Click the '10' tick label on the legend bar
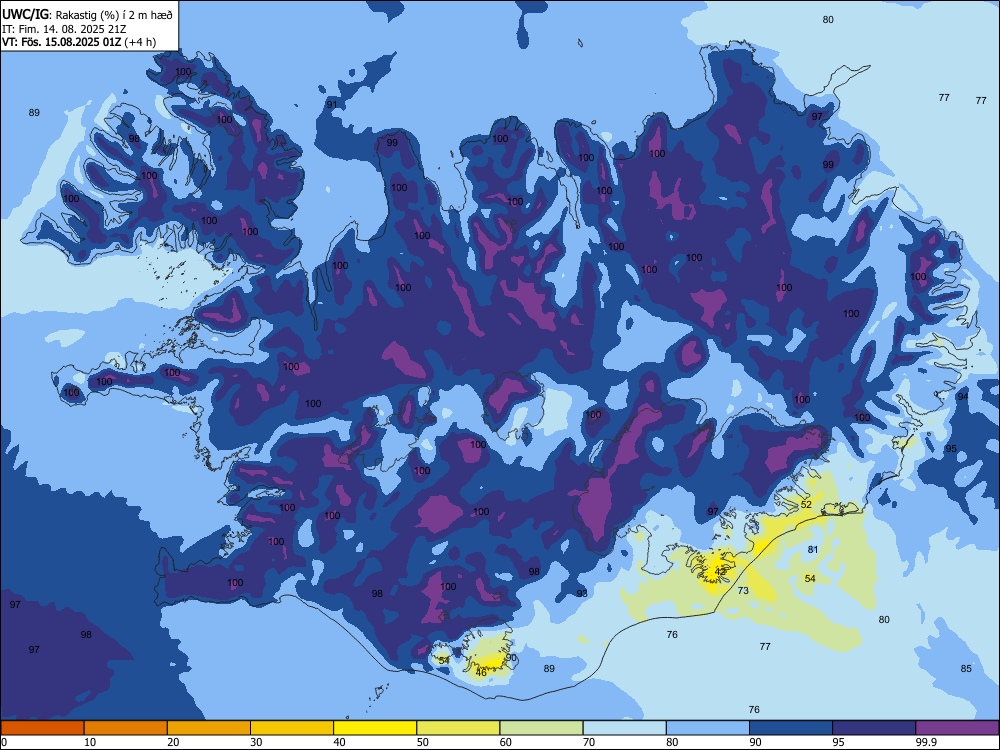The width and height of the screenshot is (1000, 750). [x=90, y=742]
